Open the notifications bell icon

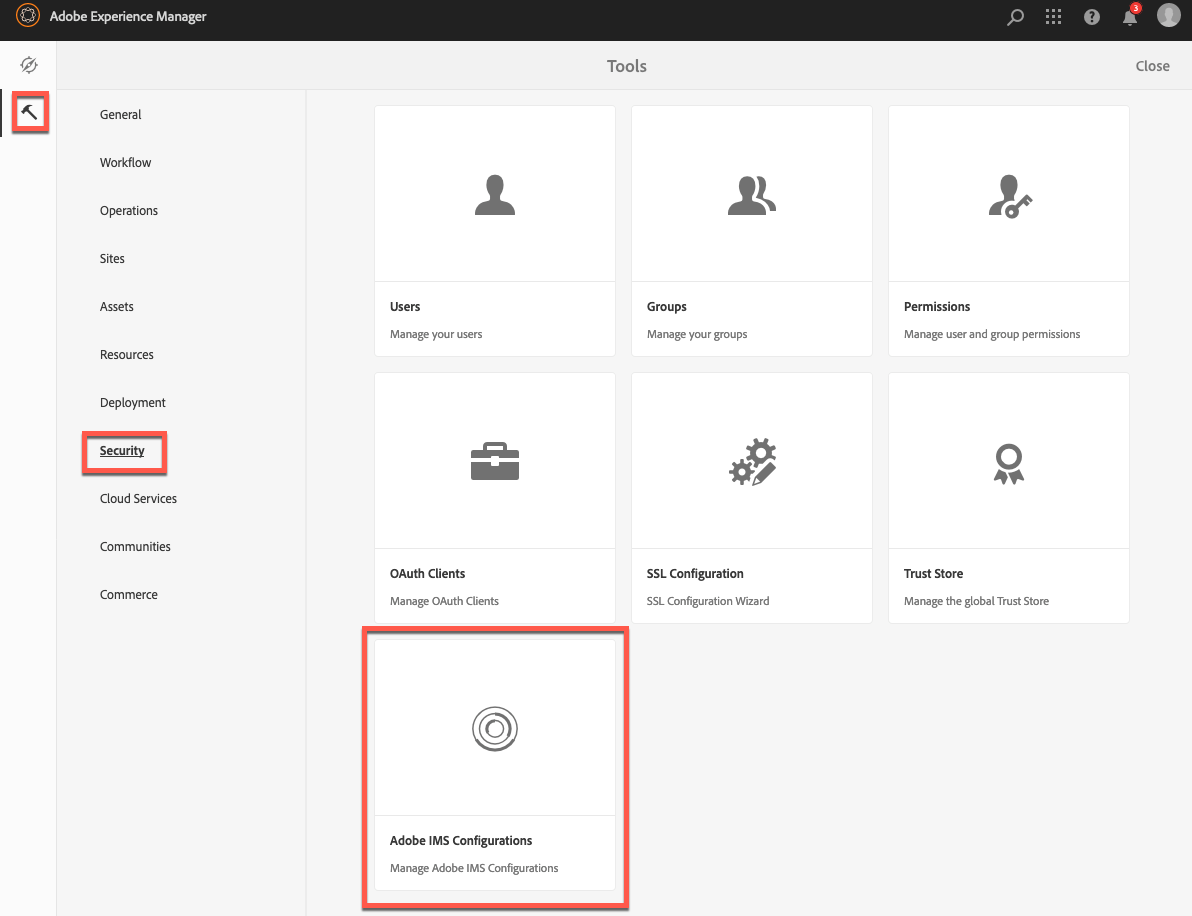point(1130,17)
